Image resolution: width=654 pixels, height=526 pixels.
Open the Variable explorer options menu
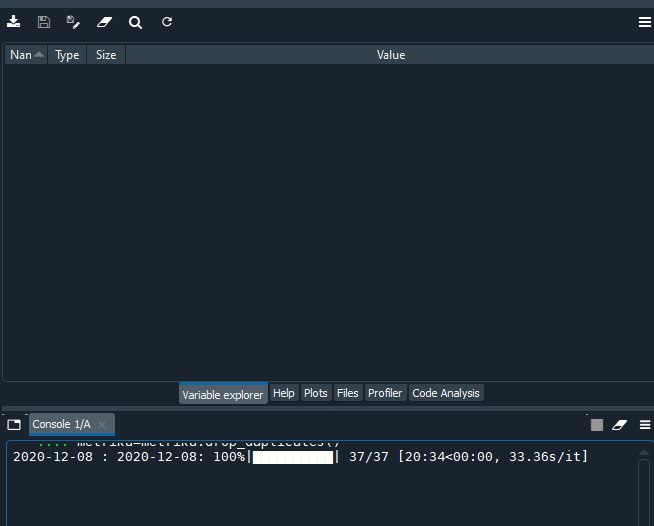tap(644, 22)
